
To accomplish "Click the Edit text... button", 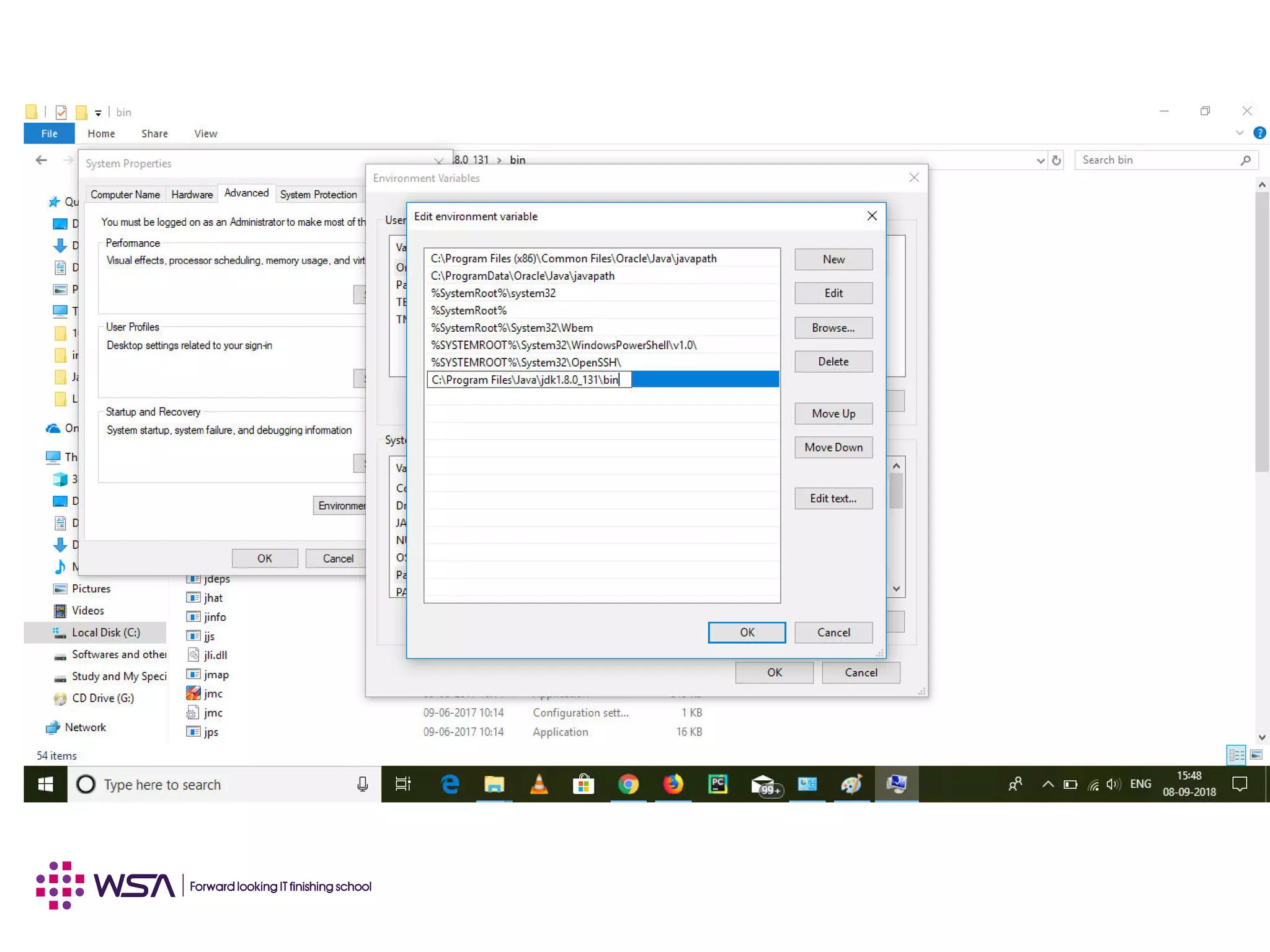I will pos(833,498).
